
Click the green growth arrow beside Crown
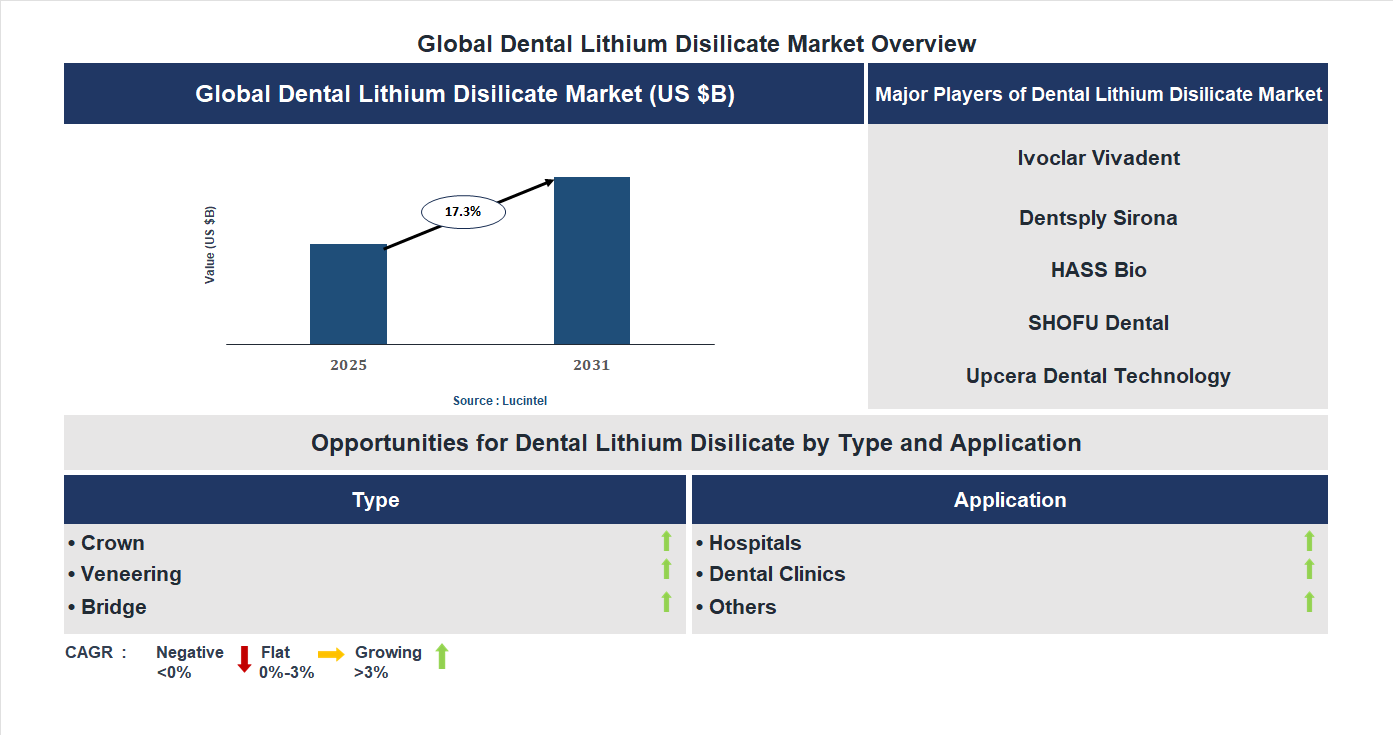click(x=666, y=542)
